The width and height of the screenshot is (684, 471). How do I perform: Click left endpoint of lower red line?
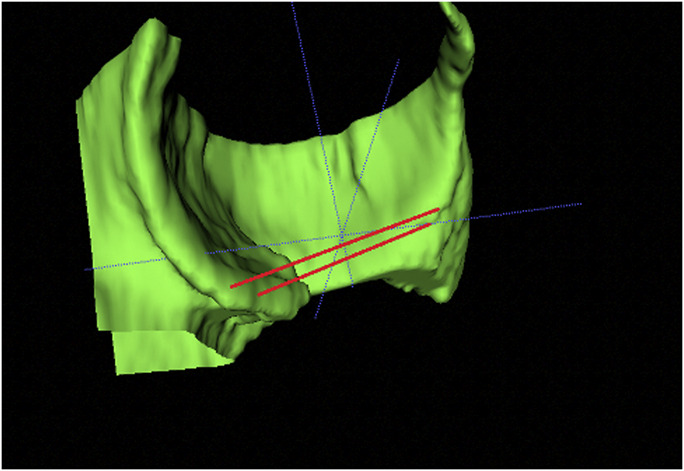[x=260, y=295]
